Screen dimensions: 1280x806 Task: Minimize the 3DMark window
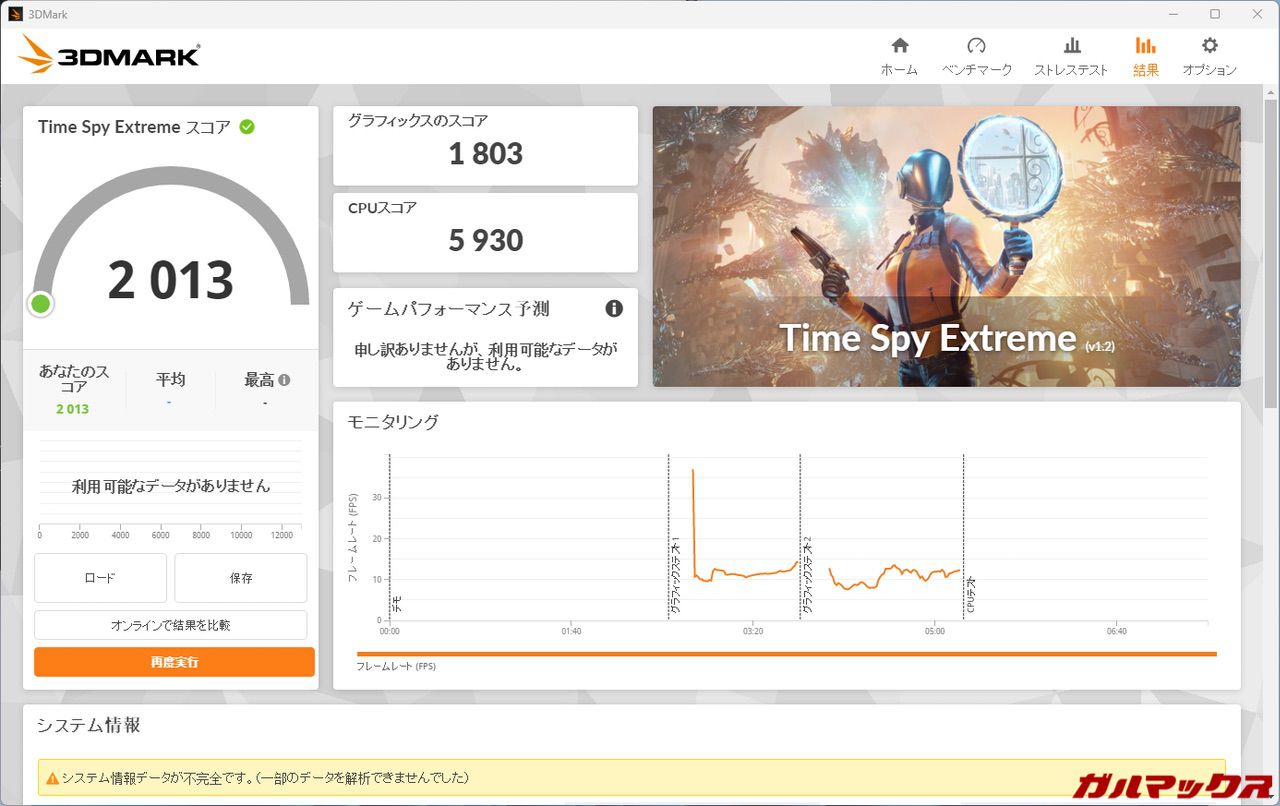[x=1171, y=14]
